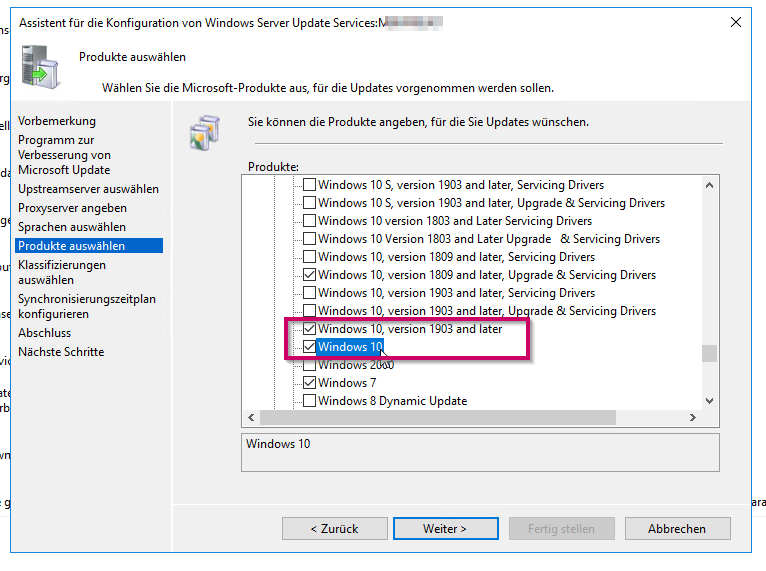Check Windows 10 1903 Upgrade & Servicing Drivers

point(309,311)
